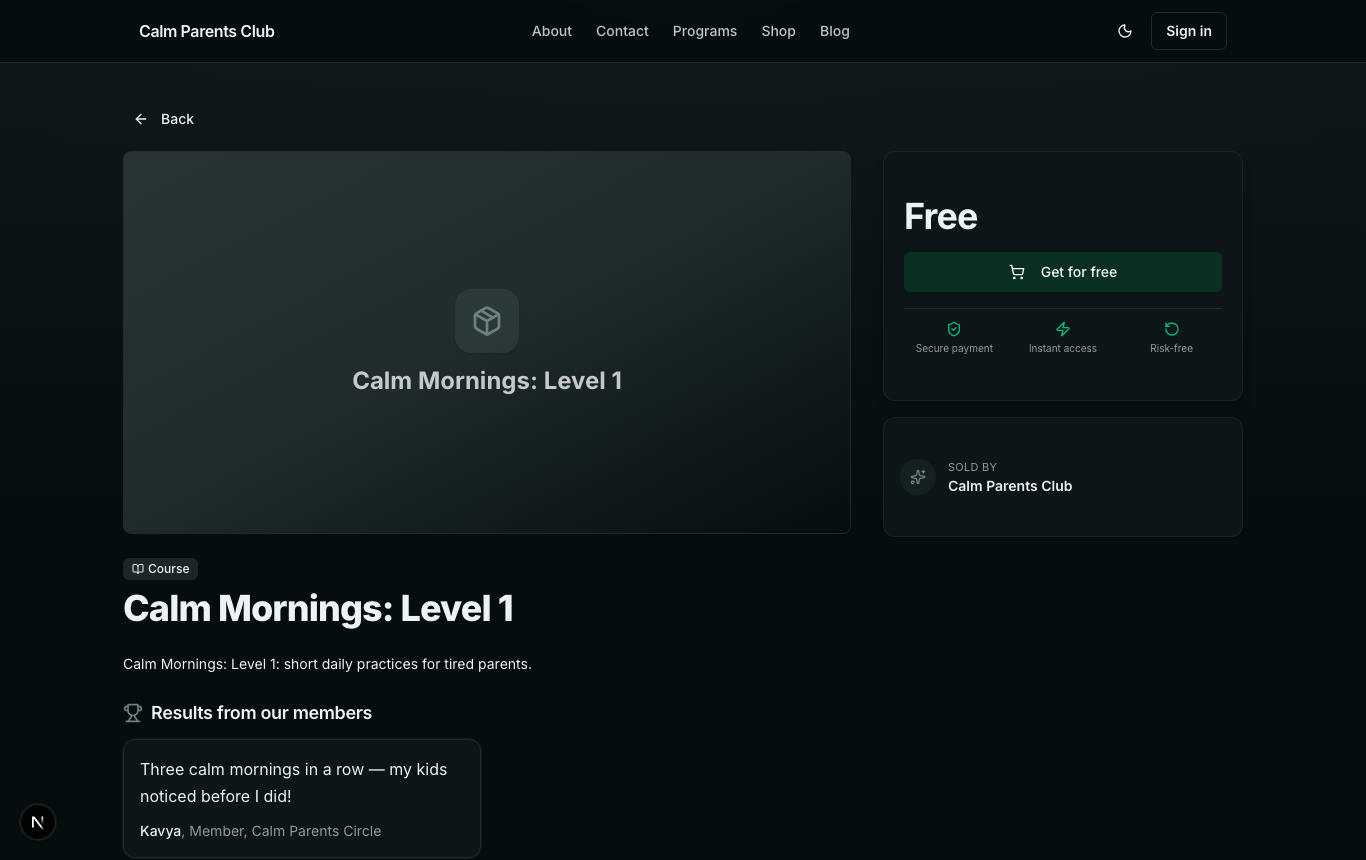Click the package icon in product preview
This screenshot has height=860, width=1366.
(x=487, y=321)
